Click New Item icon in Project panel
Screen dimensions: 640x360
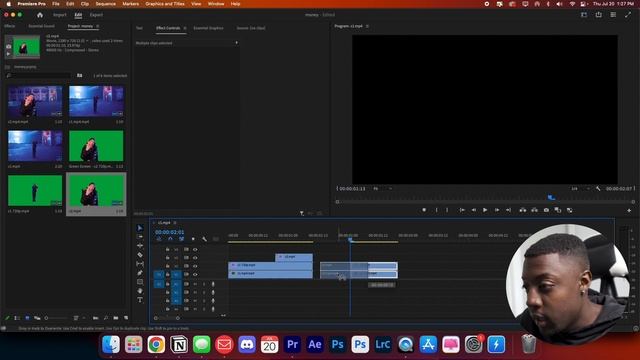126,318
